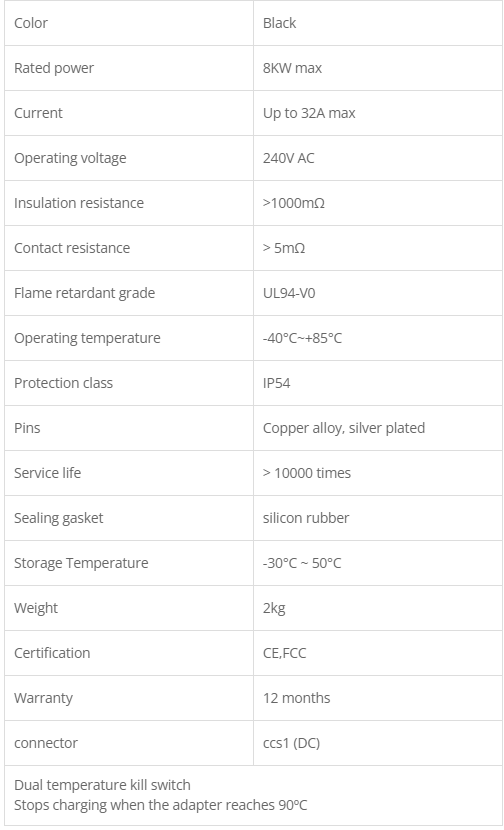Click the 'CE,FCC' certification value
The width and height of the screenshot is (504, 830).
(x=285, y=653)
